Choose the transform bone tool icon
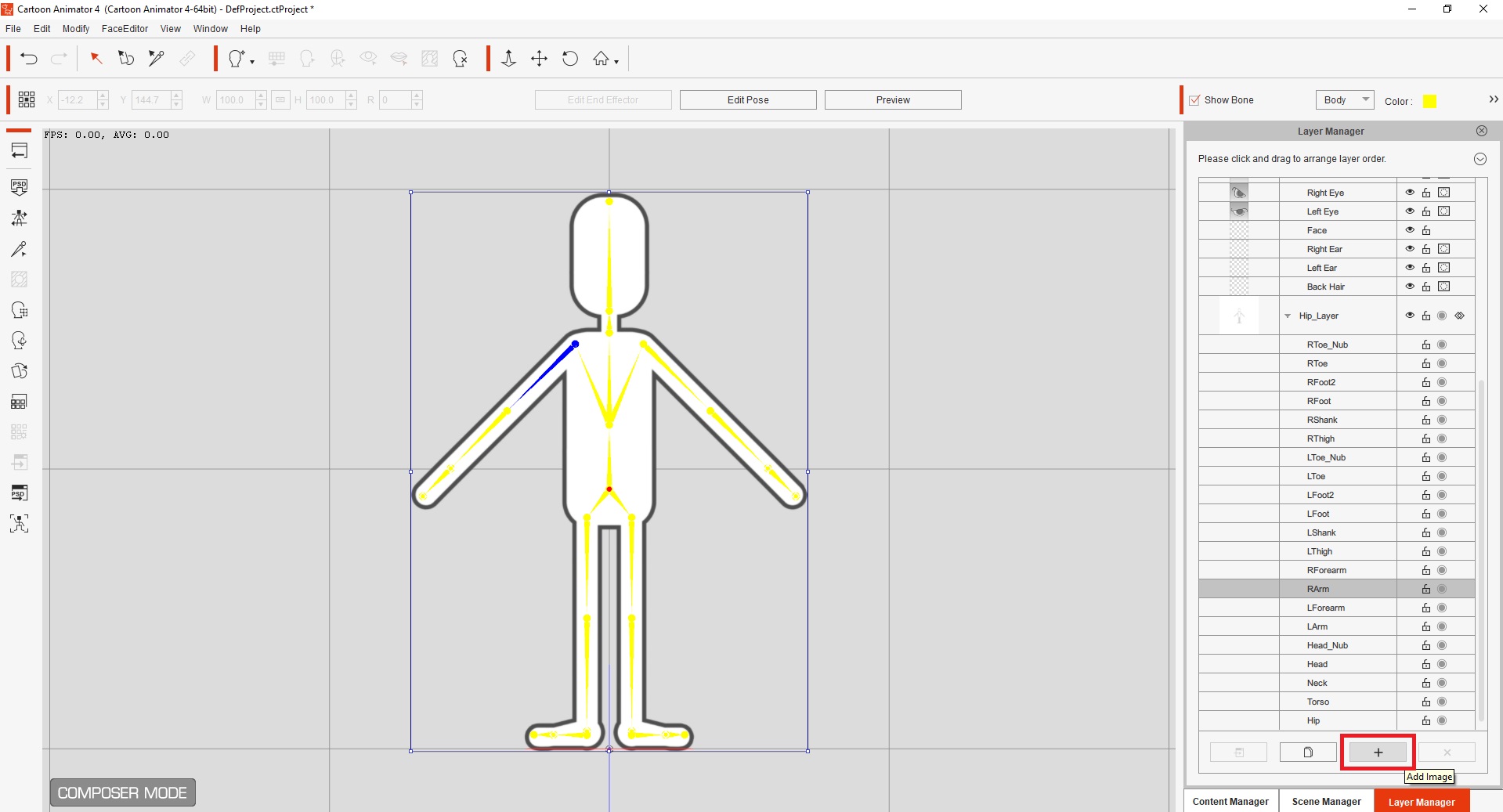 pos(125,59)
